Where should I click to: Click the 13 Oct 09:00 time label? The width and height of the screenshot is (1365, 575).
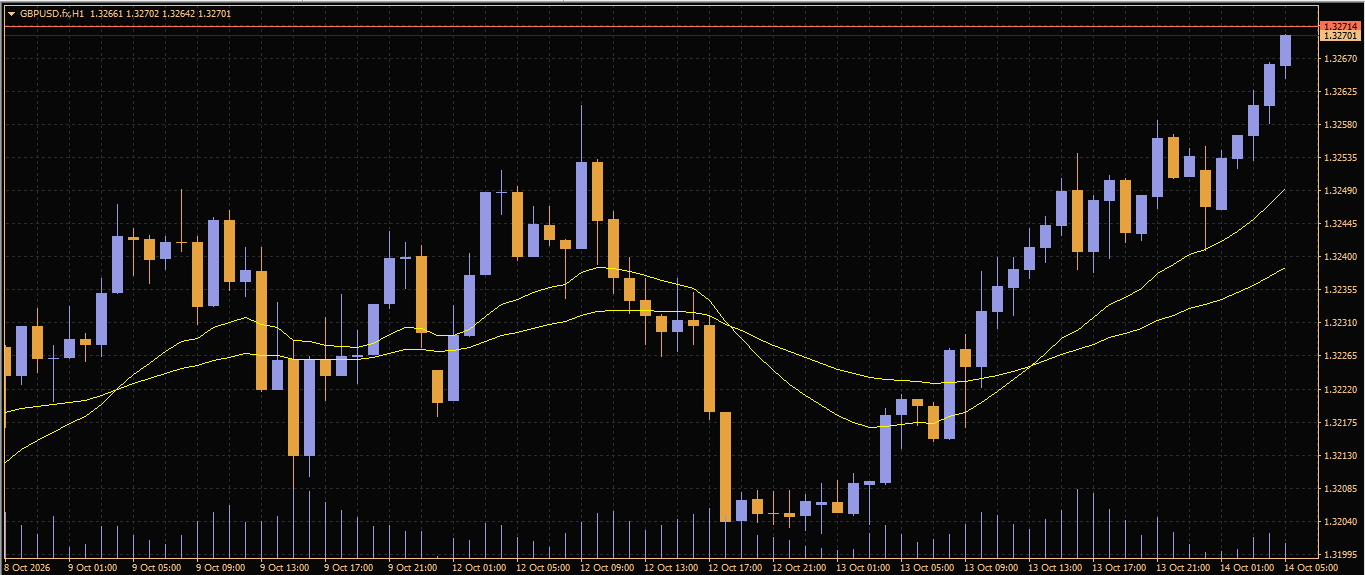tap(990, 568)
